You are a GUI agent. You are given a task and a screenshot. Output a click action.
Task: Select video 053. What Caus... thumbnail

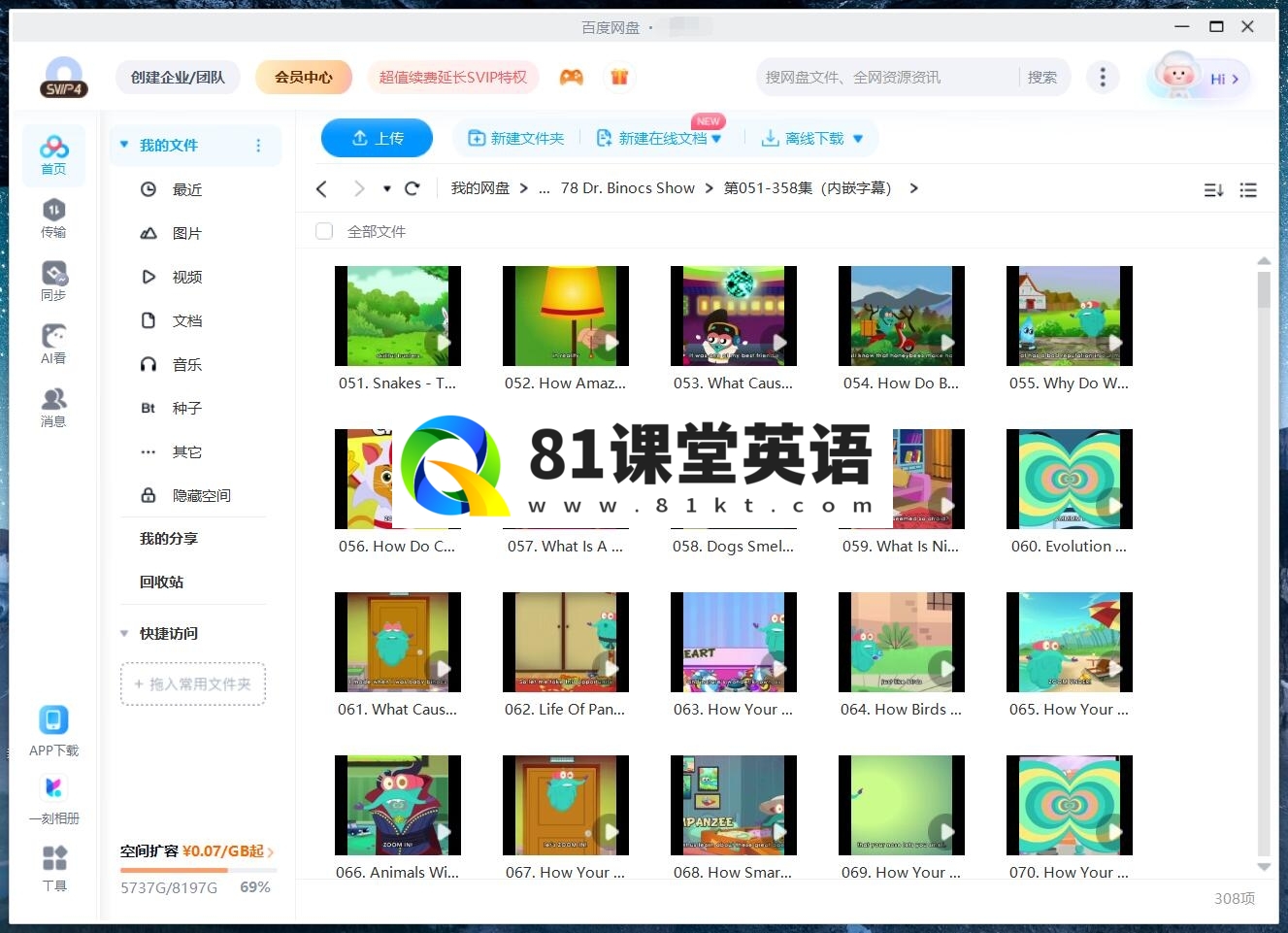click(x=734, y=316)
